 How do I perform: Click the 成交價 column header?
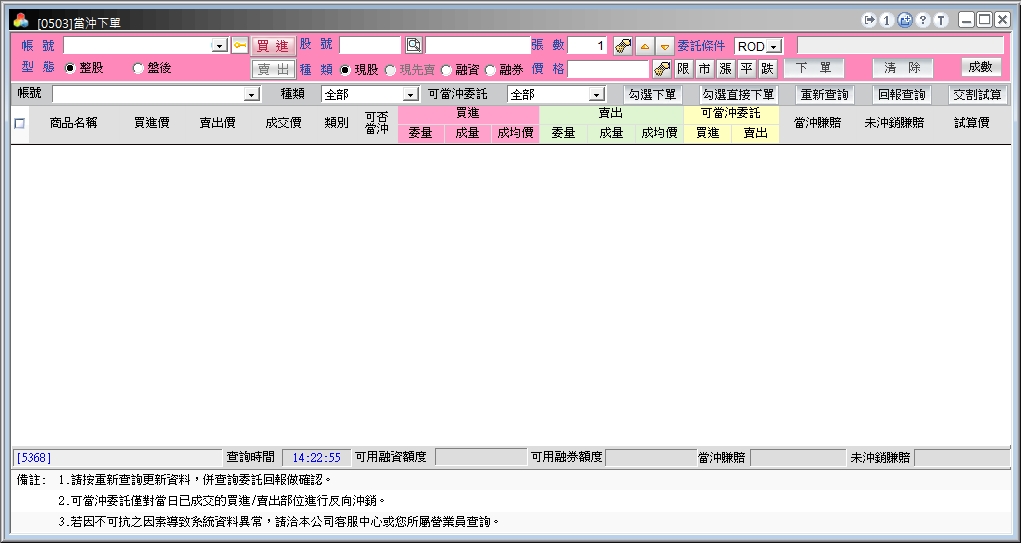[283, 122]
